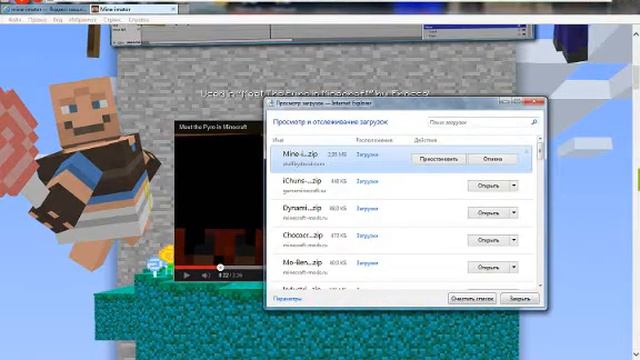Image resolution: width=640 pixels, height=360 pixels.
Task: Open the Сервис menu
Action: pyautogui.click(x=112, y=20)
